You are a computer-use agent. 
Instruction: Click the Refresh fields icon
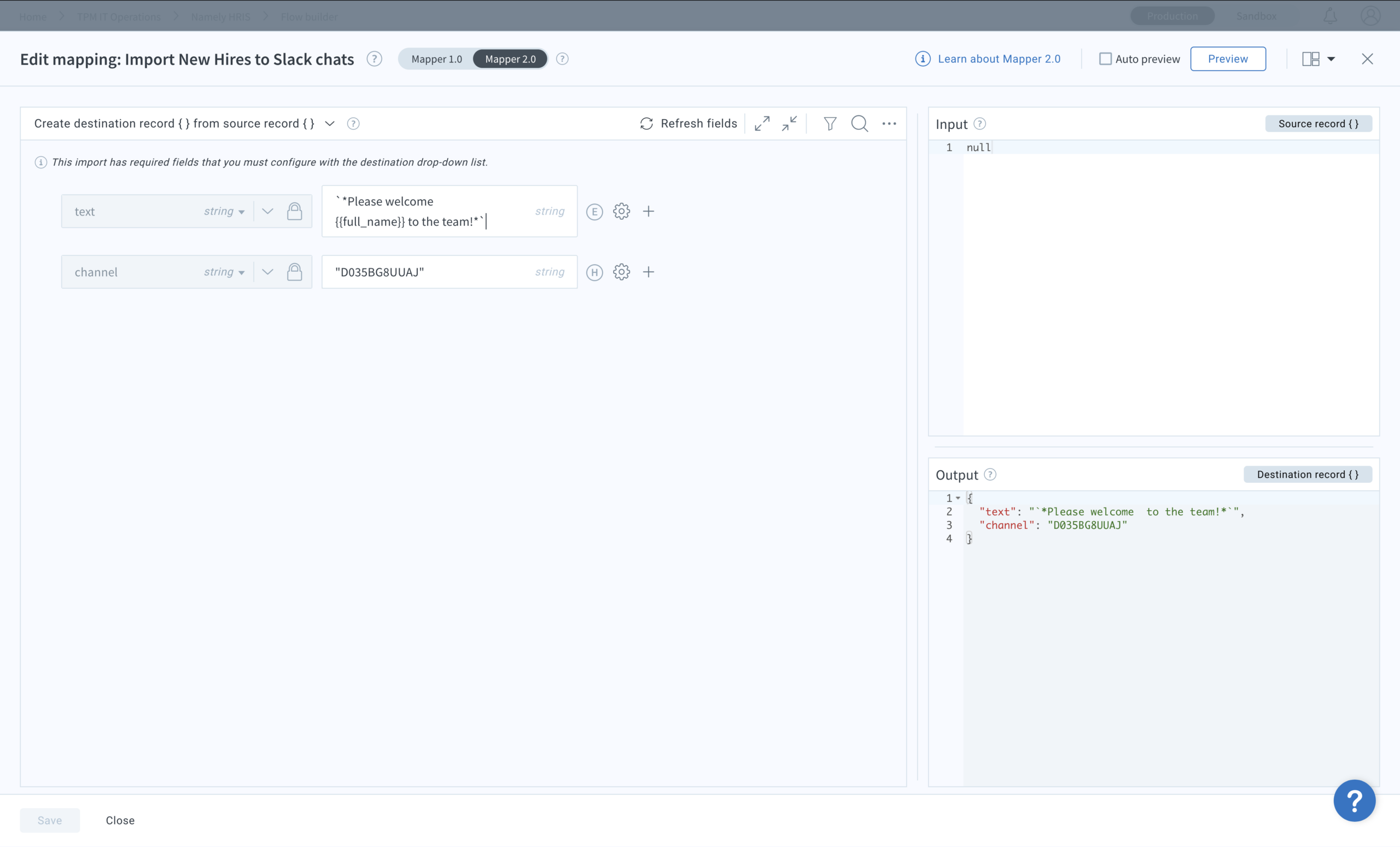[x=646, y=124]
